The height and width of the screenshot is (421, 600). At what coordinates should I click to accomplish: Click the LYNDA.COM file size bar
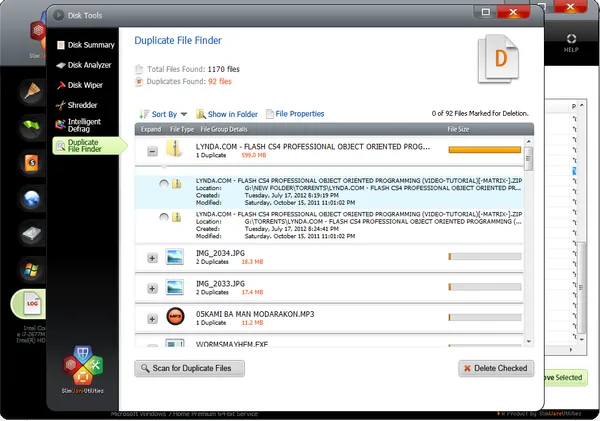point(485,150)
